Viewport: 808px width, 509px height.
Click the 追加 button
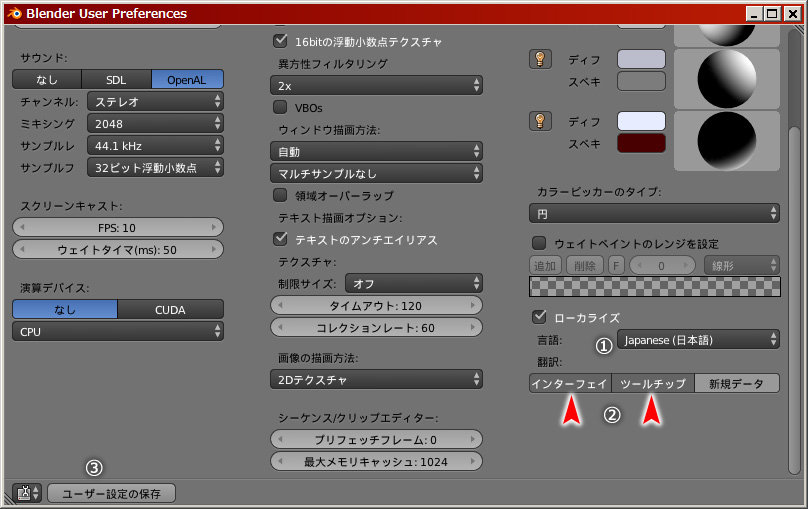pos(546,265)
